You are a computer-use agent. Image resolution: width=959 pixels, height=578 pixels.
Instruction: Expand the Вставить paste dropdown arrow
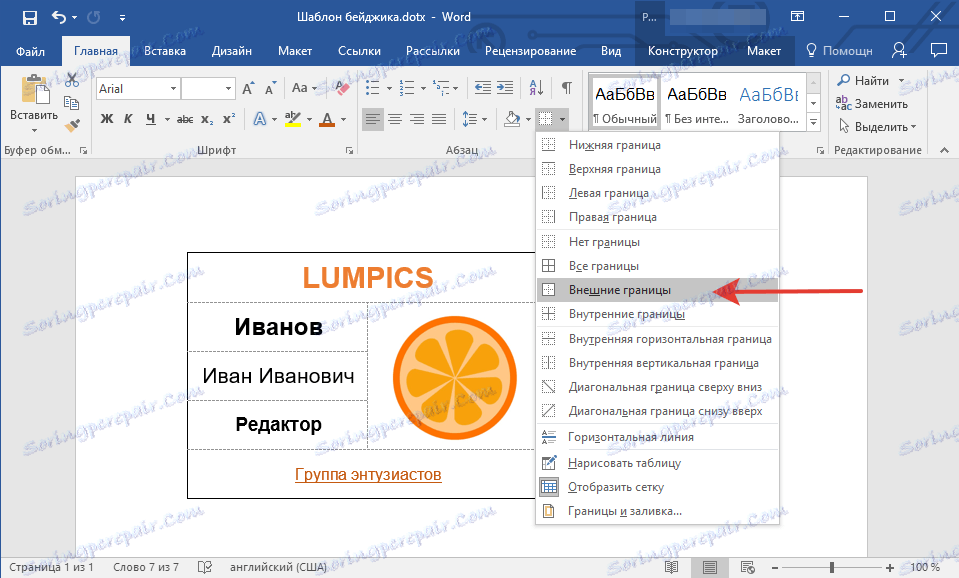click(x=34, y=130)
